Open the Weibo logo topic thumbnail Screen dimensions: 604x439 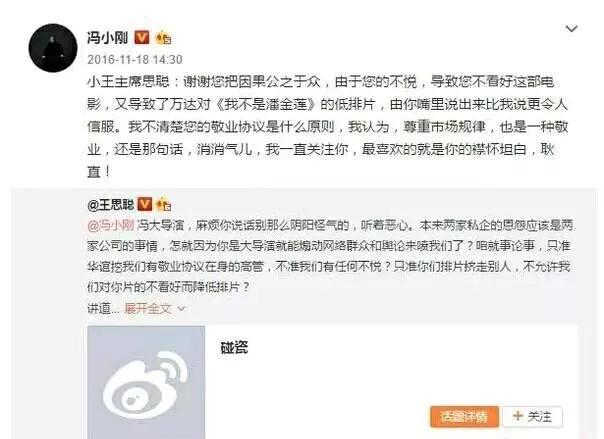point(146,382)
